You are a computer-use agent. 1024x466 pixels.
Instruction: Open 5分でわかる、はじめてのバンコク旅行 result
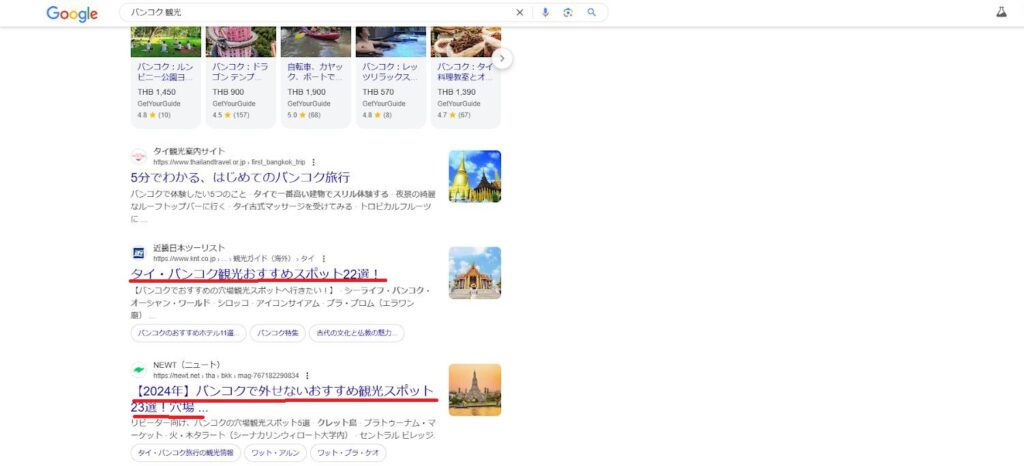tap(240, 178)
